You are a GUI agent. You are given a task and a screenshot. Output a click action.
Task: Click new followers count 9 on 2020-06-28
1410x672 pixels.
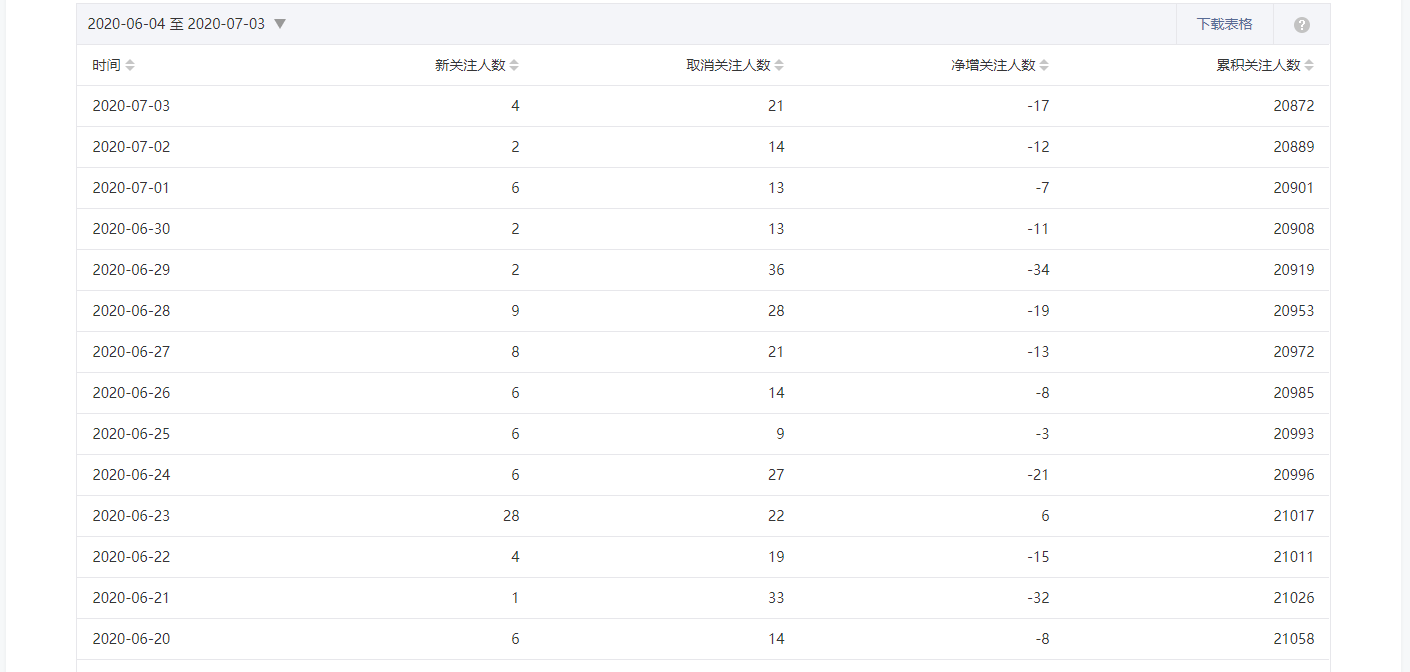pyautogui.click(x=515, y=311)
